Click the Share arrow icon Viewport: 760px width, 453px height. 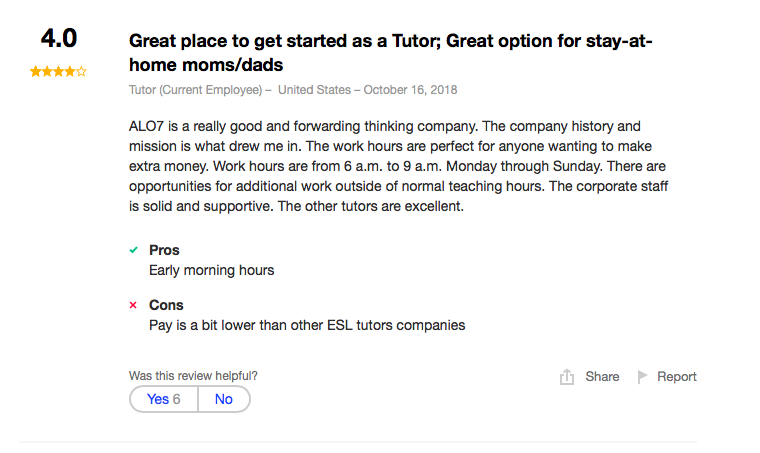567,377
